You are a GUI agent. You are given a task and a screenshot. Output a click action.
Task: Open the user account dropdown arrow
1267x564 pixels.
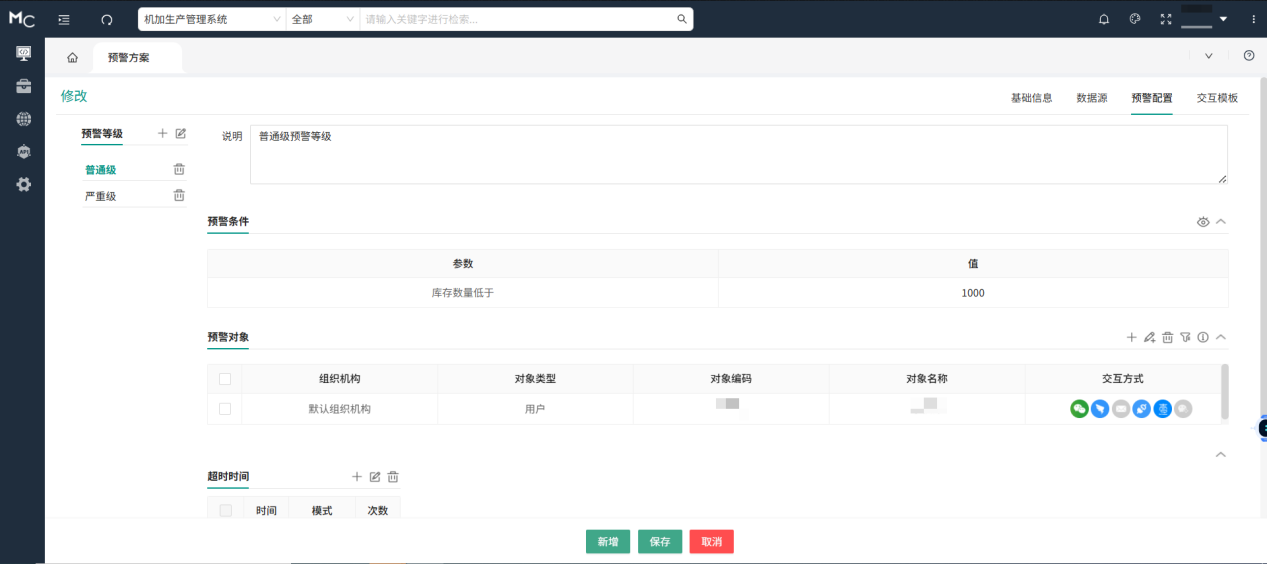1223,19
